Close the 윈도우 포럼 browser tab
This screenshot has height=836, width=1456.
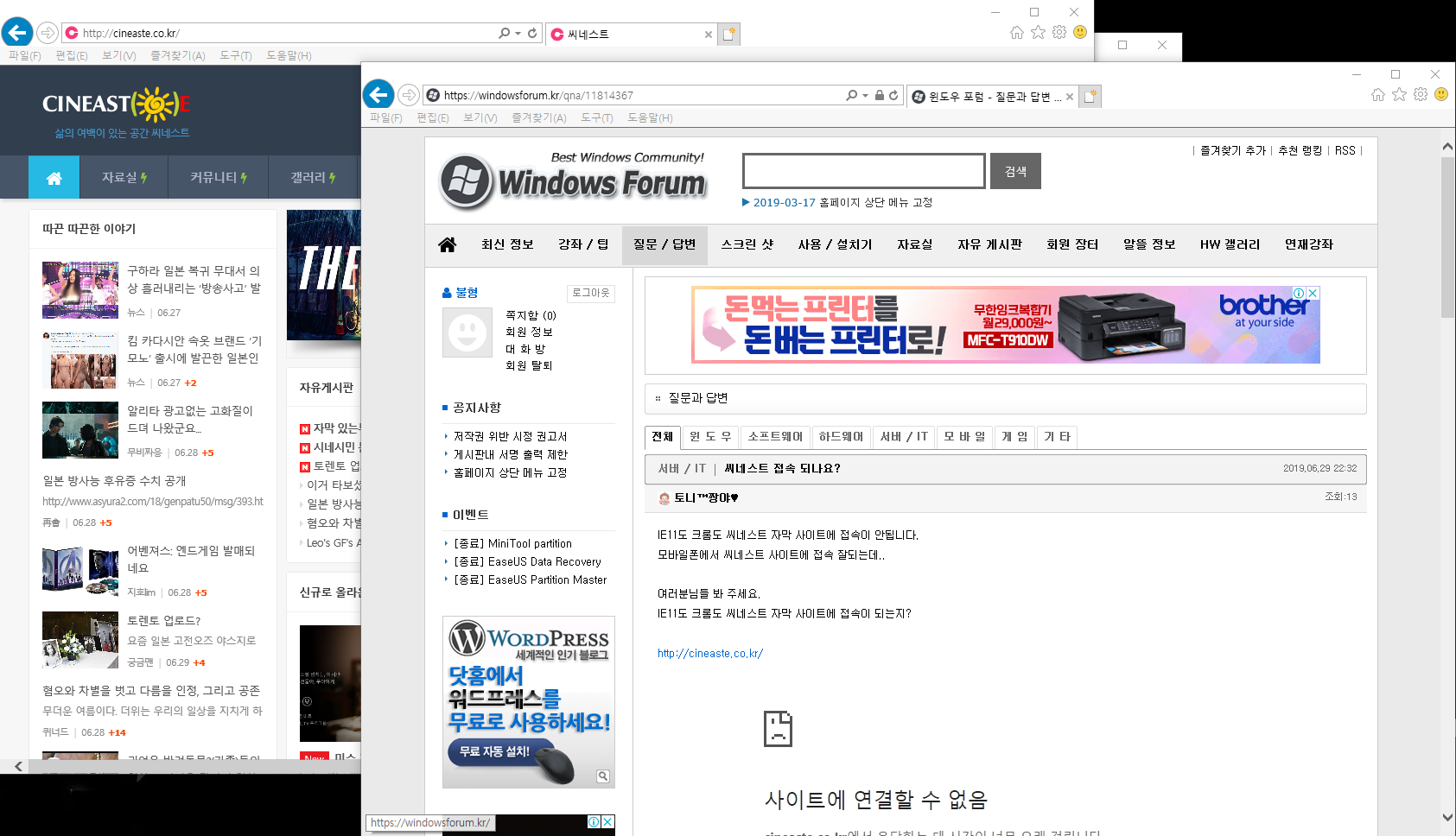(1070, 97)
